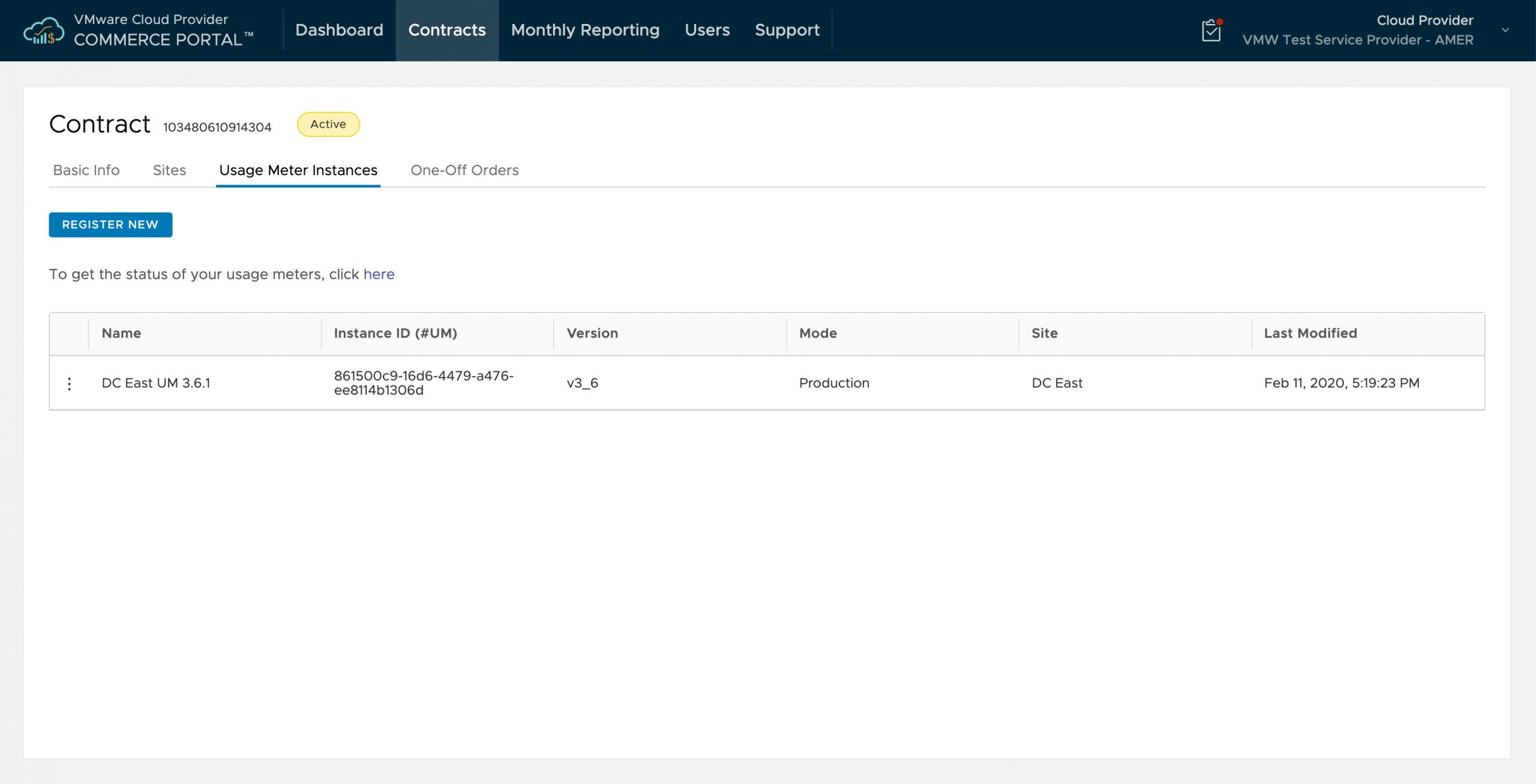Screen dimensions: 1536x784
Task: Click the Commerce Portal cloud logo icon
Action: click(43, 30)
